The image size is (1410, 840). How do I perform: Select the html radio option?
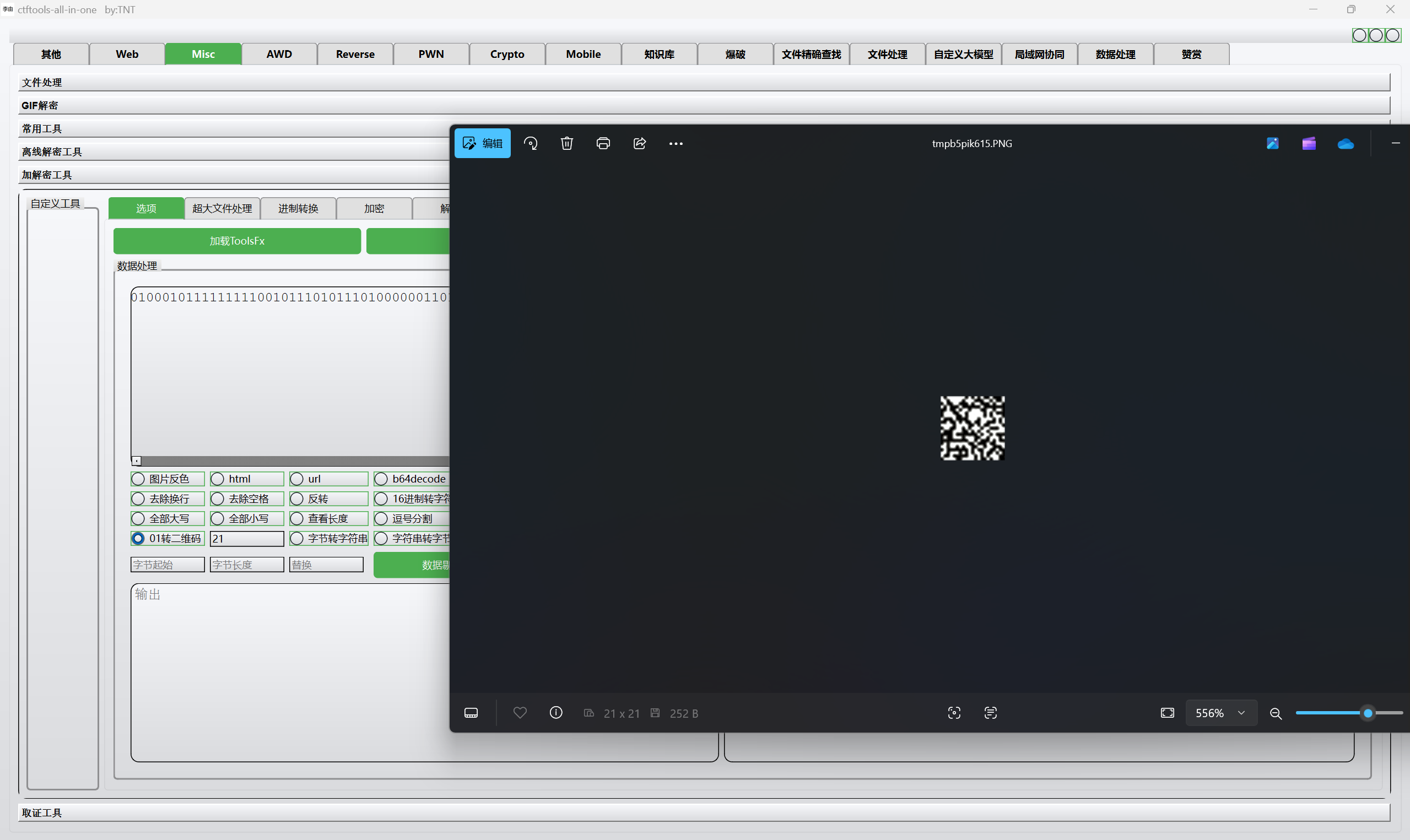click(x=246, y=479)
